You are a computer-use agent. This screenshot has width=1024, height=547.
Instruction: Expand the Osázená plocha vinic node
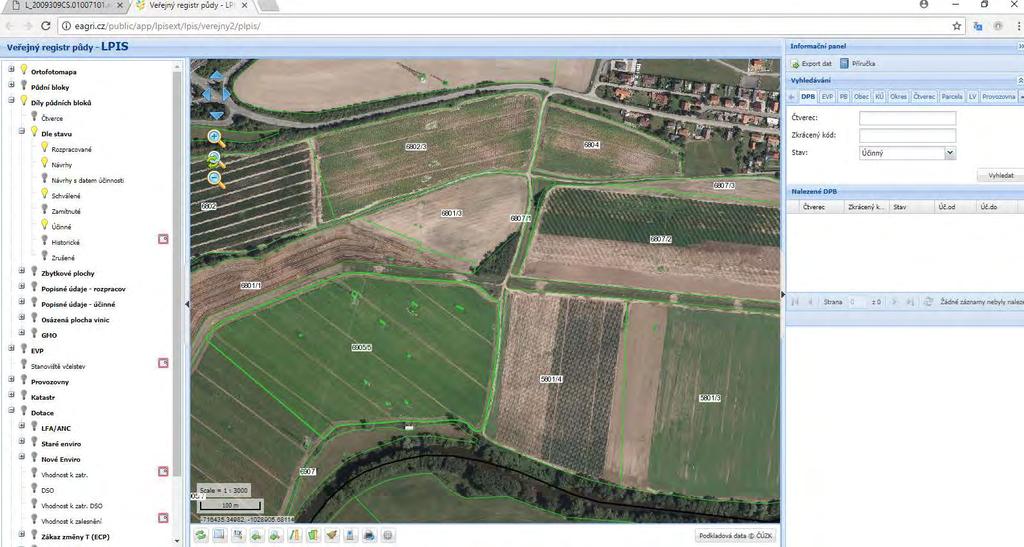pos(22,317)
